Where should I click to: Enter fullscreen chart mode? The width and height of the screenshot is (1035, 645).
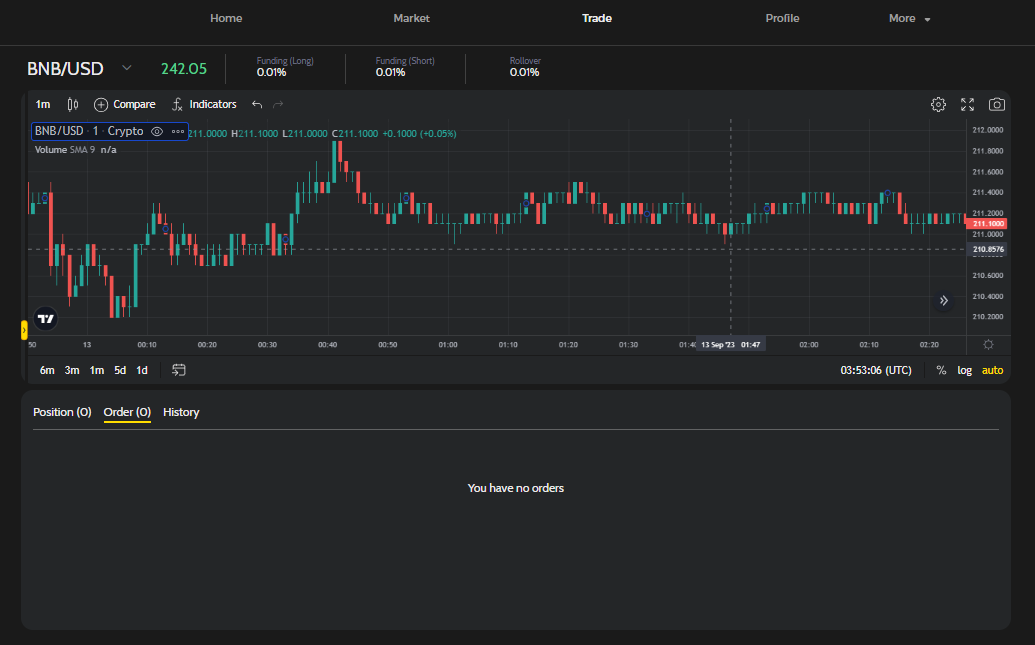coord(967,104)
